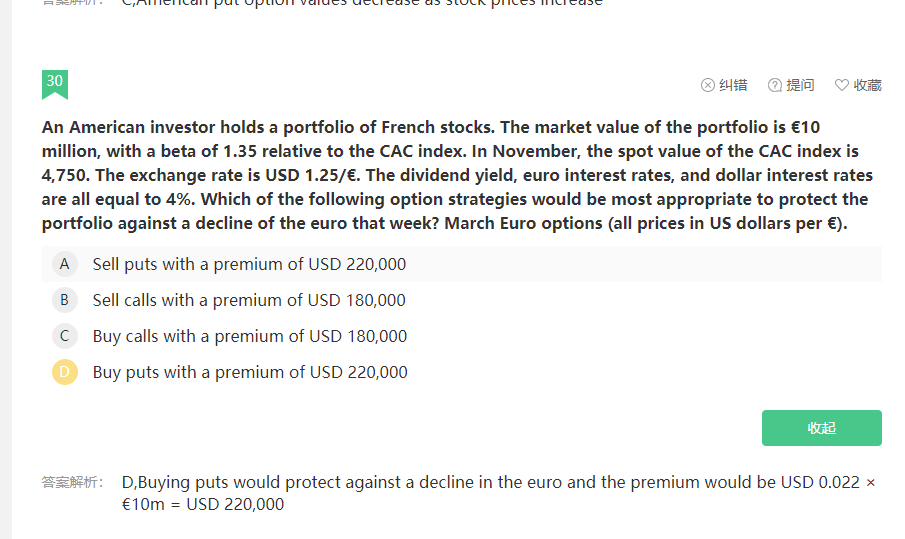Click the 收藏 heart icon

click(841, 85)
